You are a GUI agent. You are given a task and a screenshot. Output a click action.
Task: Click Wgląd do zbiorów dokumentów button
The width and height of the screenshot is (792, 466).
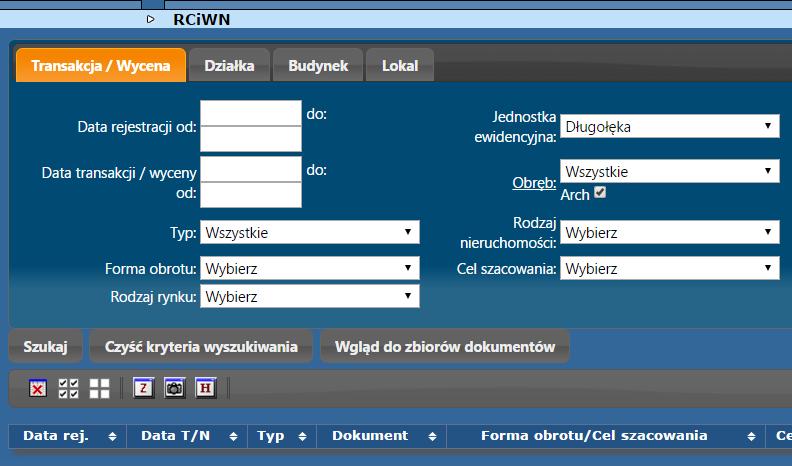pyautogui.click(x=445, y=346)
